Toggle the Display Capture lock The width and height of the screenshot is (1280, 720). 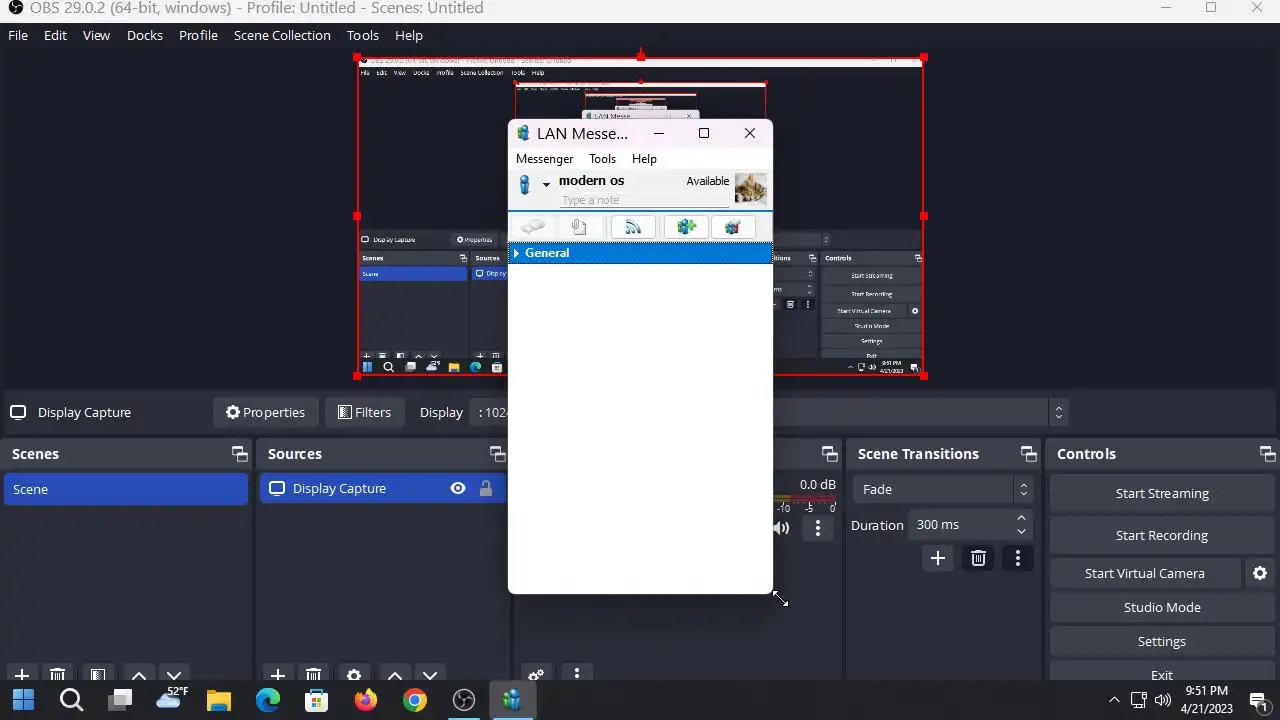point(486,488)
